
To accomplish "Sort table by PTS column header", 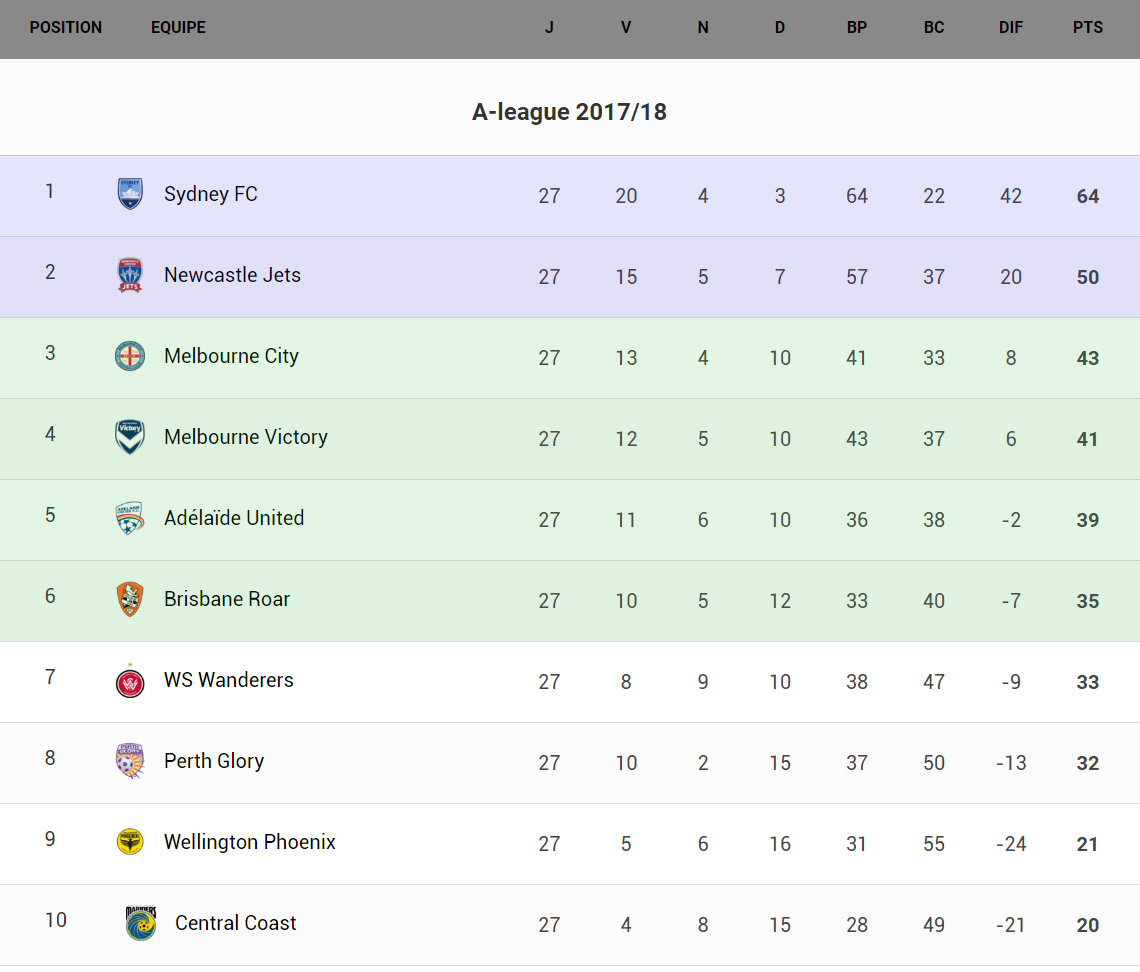I will pos(1088,28).
